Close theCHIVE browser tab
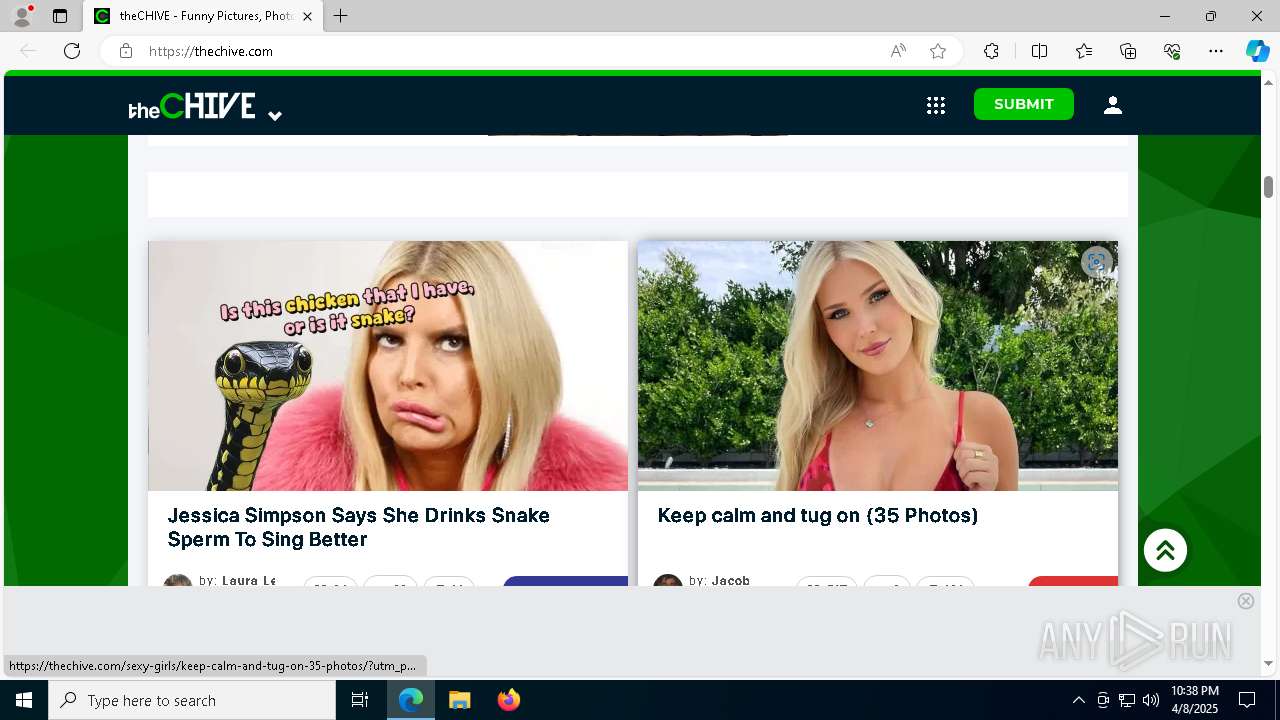 (x=307, y=16)
